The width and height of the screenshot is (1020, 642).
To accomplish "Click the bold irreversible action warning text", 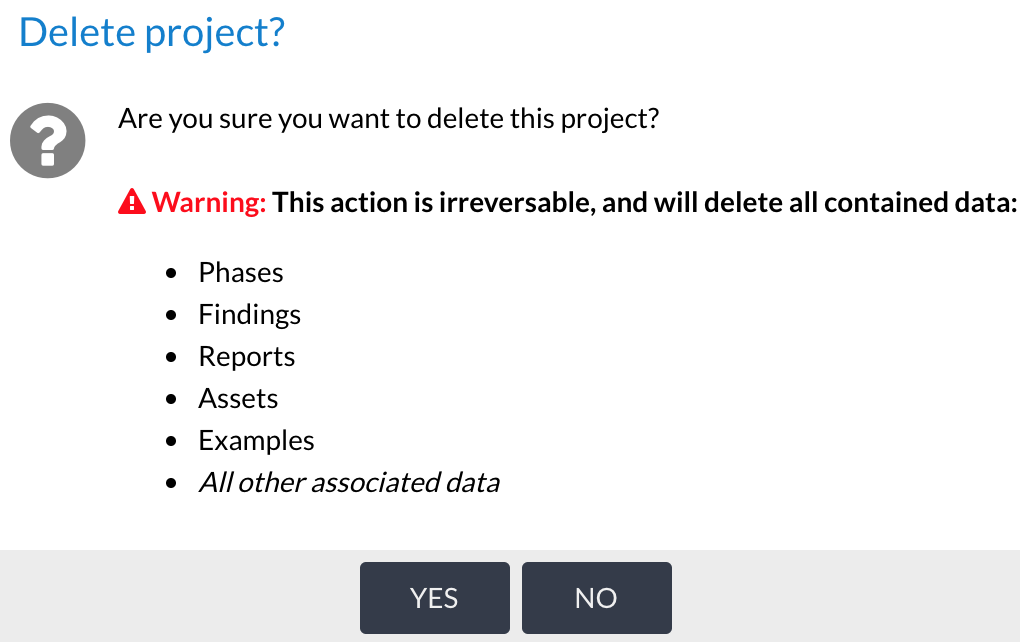I will tap(644, 203).
